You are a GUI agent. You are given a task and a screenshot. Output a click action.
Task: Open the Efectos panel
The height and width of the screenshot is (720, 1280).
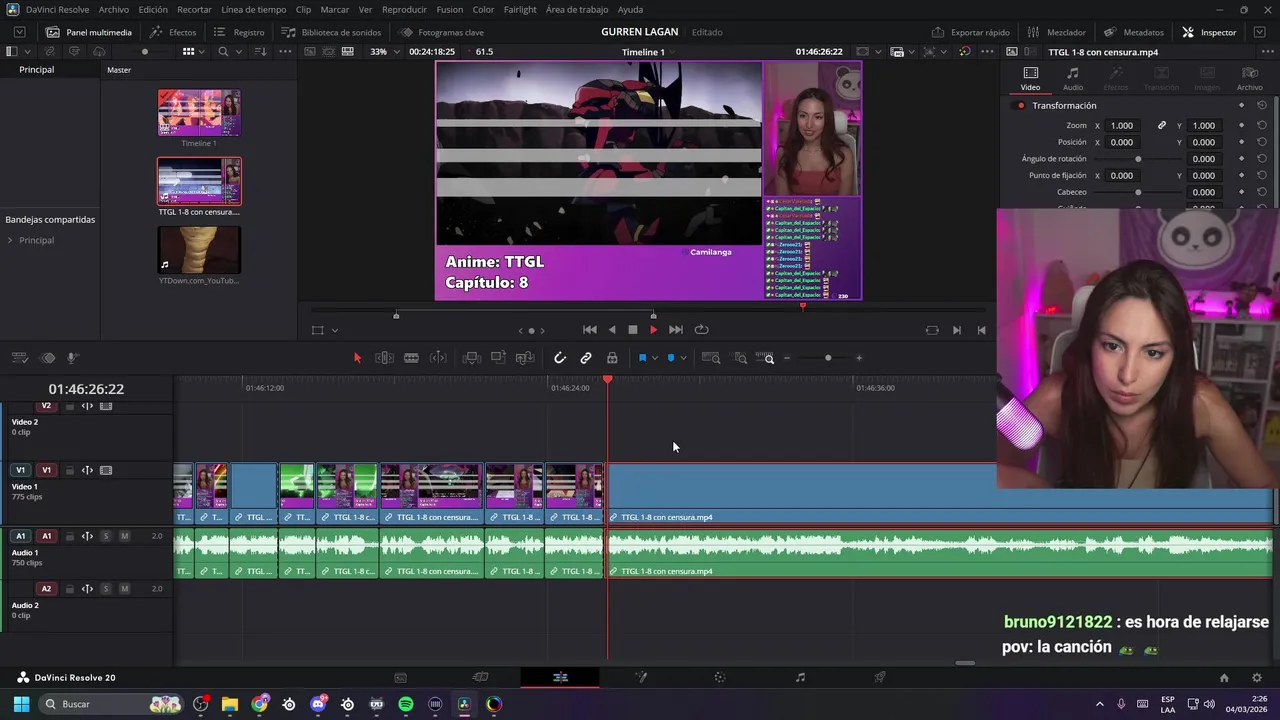pos(173,32)
